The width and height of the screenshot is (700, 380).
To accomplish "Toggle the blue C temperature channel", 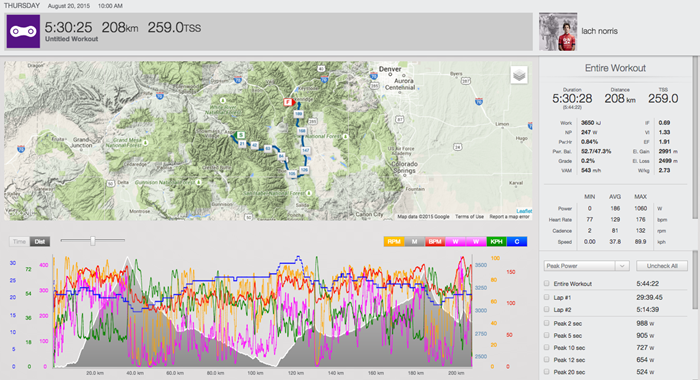I will (517, 242).
